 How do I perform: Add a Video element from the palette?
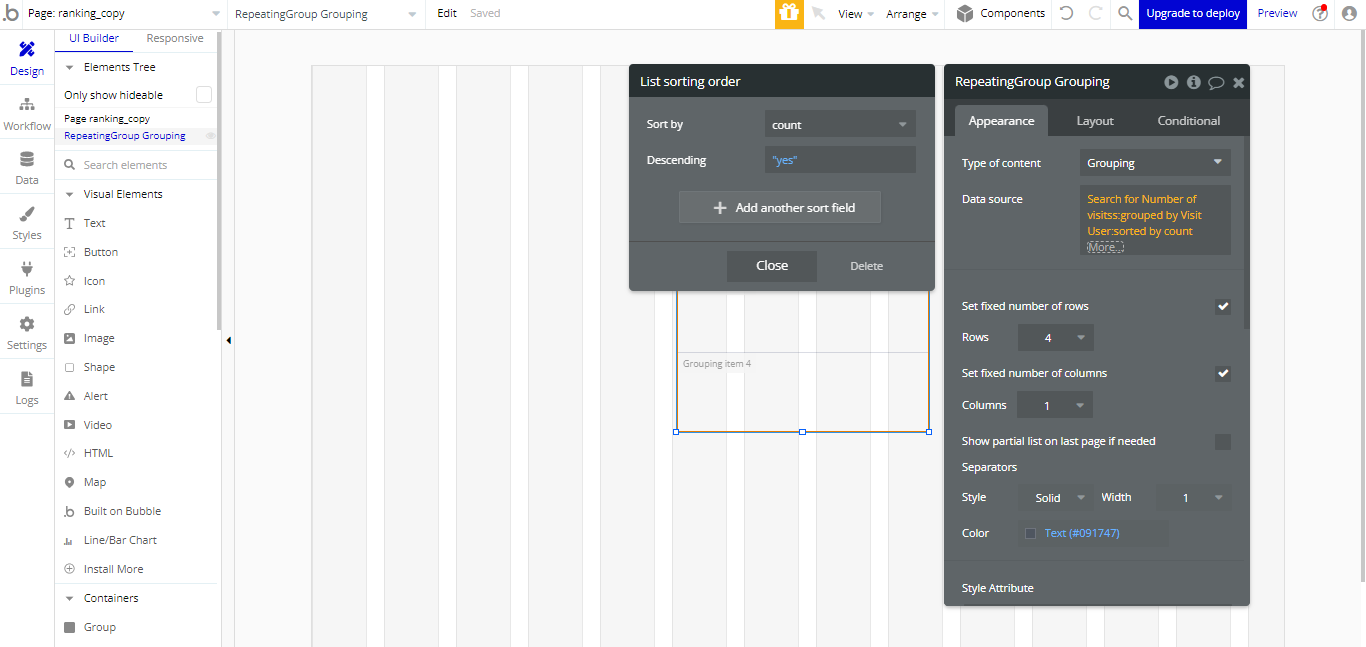[98, 425]
